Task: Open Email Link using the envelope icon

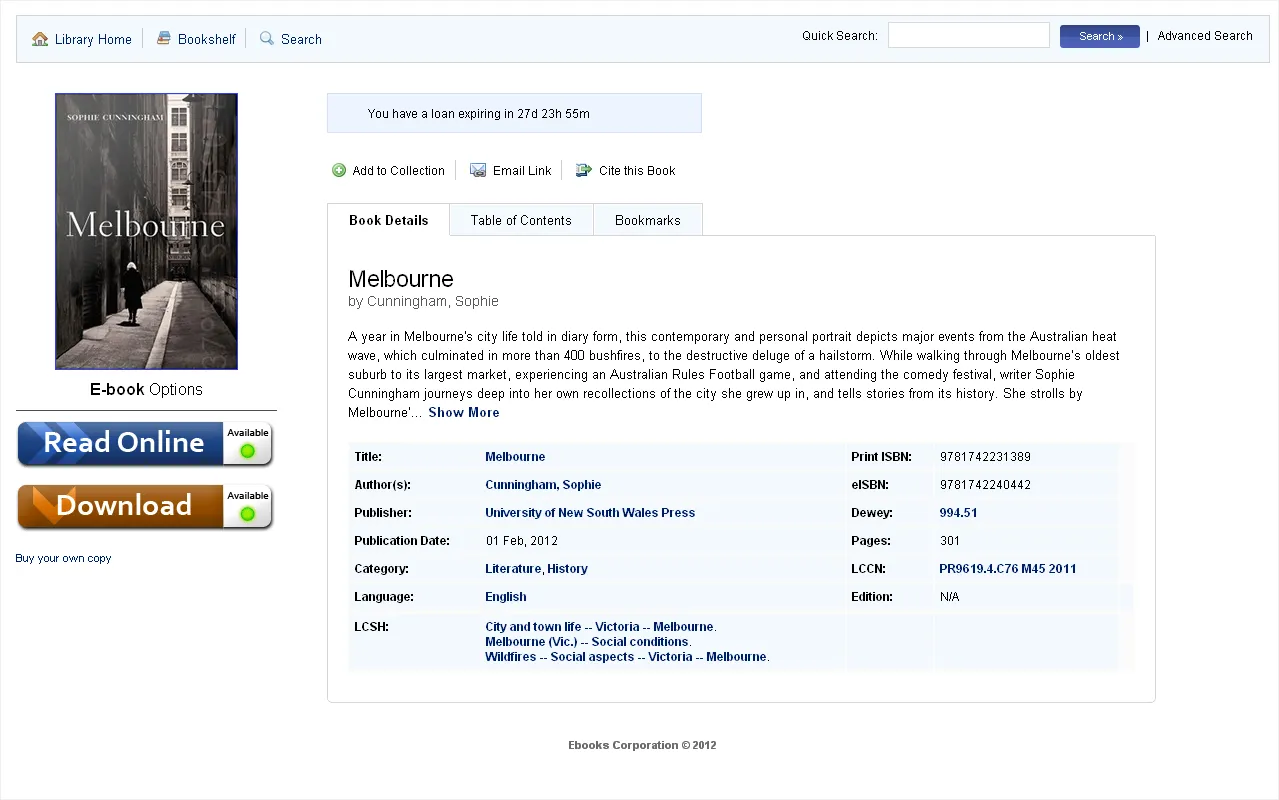Action: (x=478, y=170)
